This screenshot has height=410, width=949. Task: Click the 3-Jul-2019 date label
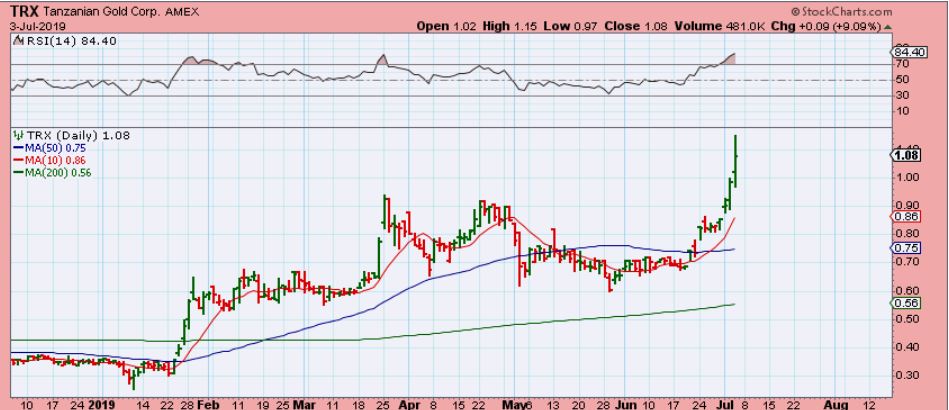point(37,27)
